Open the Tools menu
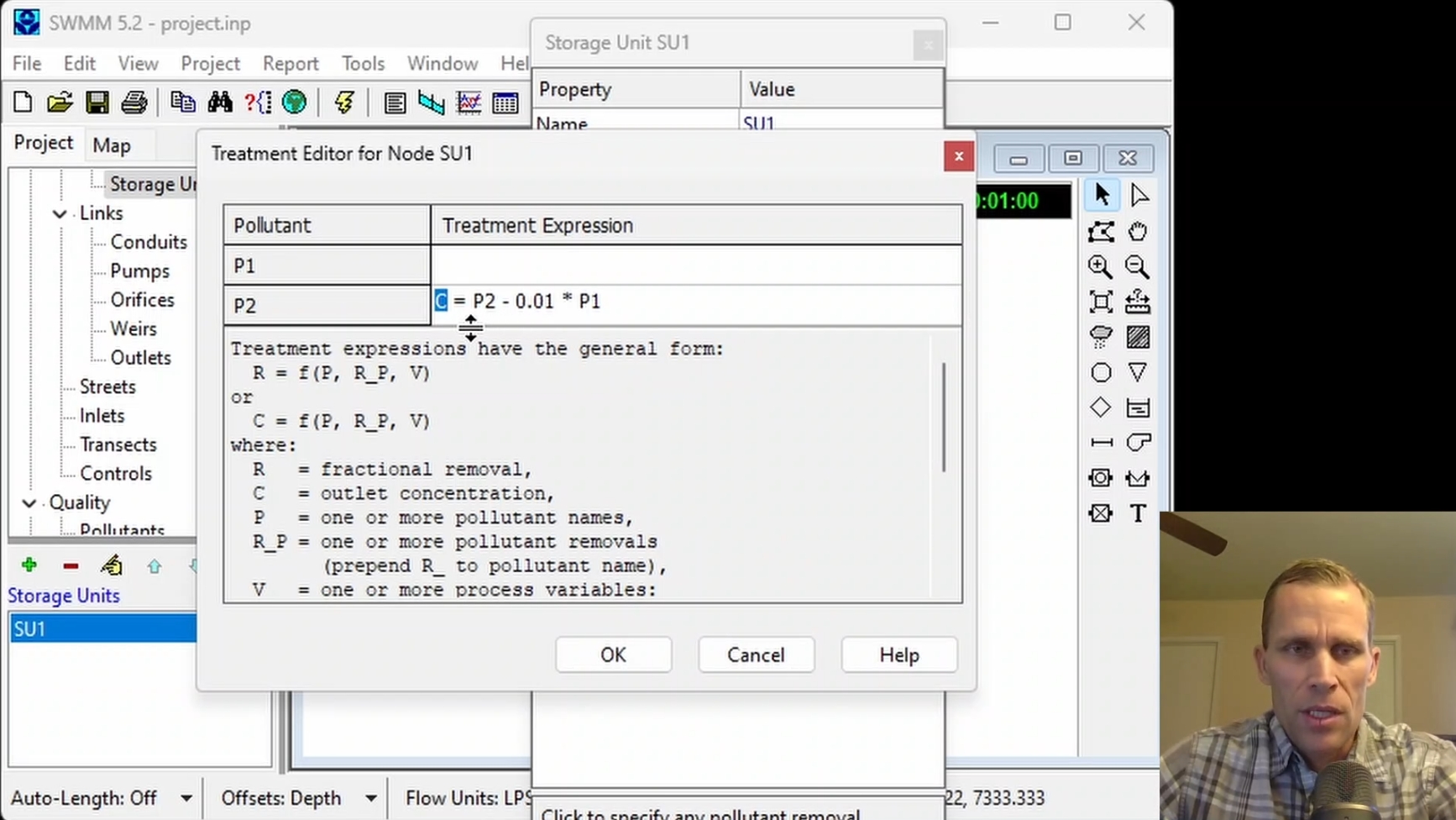 click(x=363, y=64)
